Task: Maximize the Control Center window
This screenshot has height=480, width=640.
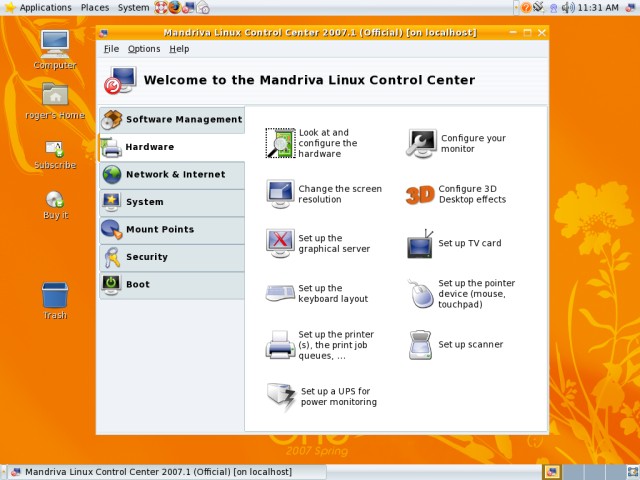Action: [x=528, y=33]
